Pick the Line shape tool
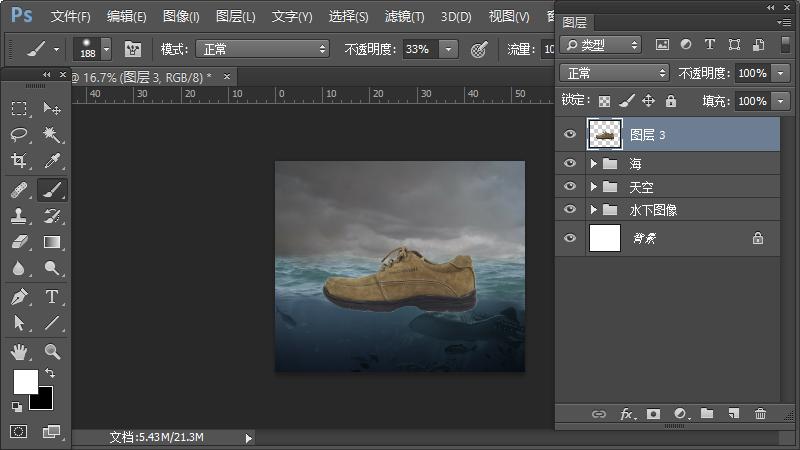 (x=52, y=323)
